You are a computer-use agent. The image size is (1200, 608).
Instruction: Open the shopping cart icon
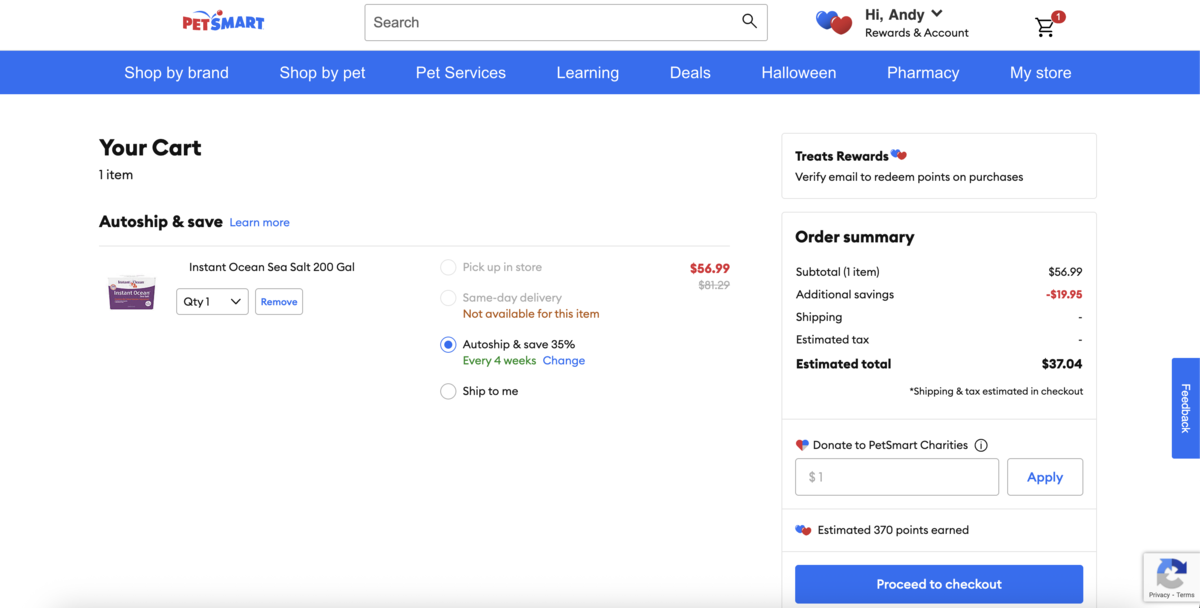(x=1046, y=27)
